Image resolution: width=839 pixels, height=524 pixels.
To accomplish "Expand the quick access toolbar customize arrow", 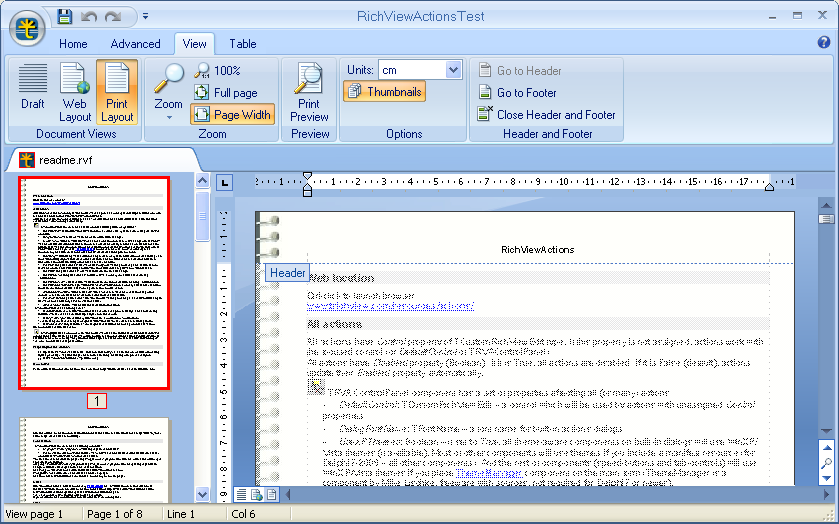I will tap(145, 17).
